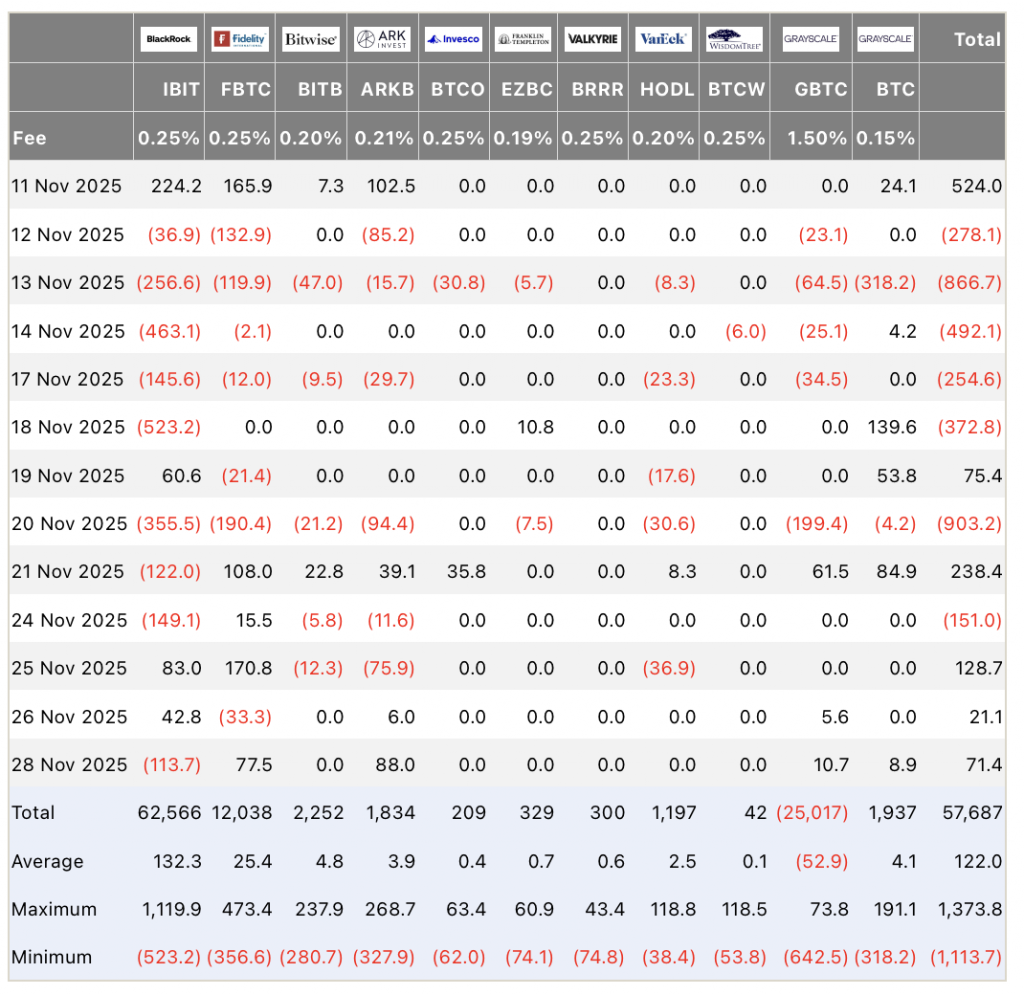Click the ARK Invest logo
The height and width of the screenshot is (995, 1024).
pyautogui.click(x=382, y=40)
